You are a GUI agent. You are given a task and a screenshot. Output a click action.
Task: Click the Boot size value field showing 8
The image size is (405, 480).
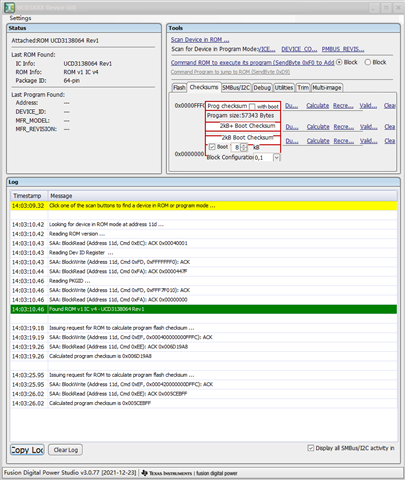click(x=236, y=147)
